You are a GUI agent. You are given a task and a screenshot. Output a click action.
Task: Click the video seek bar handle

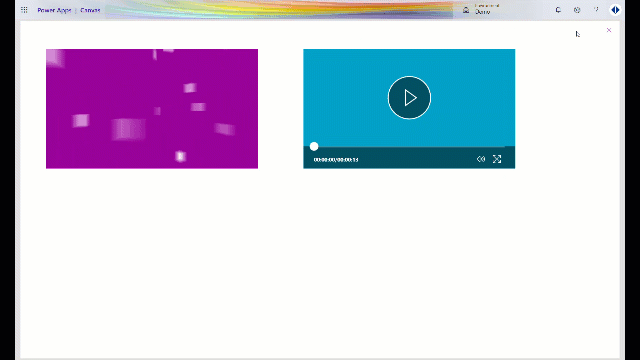[x=314, y=146]
